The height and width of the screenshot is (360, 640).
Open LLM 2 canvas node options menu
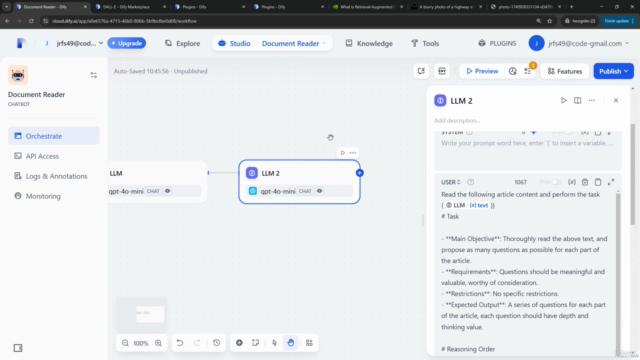(353, 153)
